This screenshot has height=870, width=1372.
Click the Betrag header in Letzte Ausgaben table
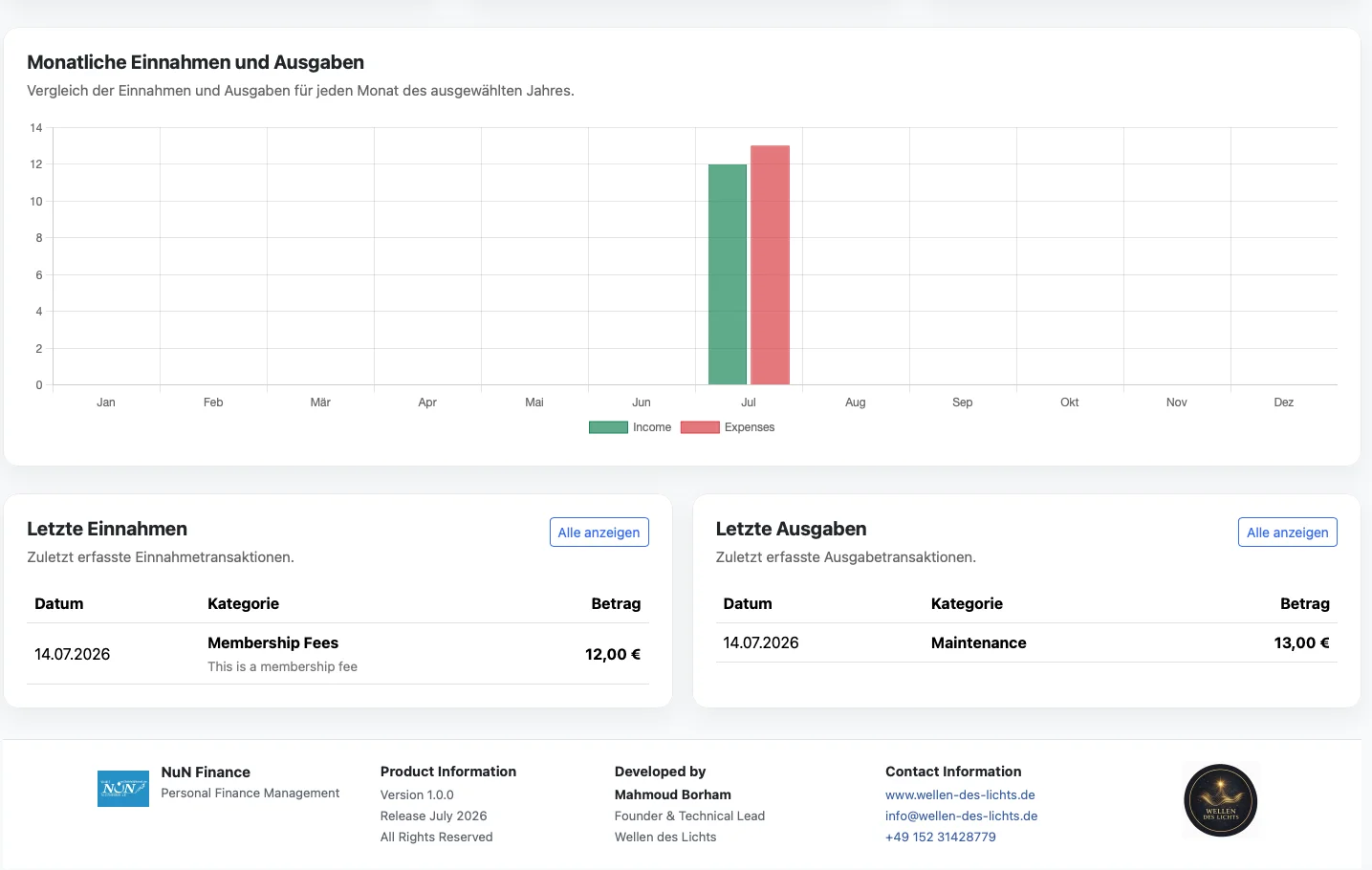click(x=1305, y=603)
